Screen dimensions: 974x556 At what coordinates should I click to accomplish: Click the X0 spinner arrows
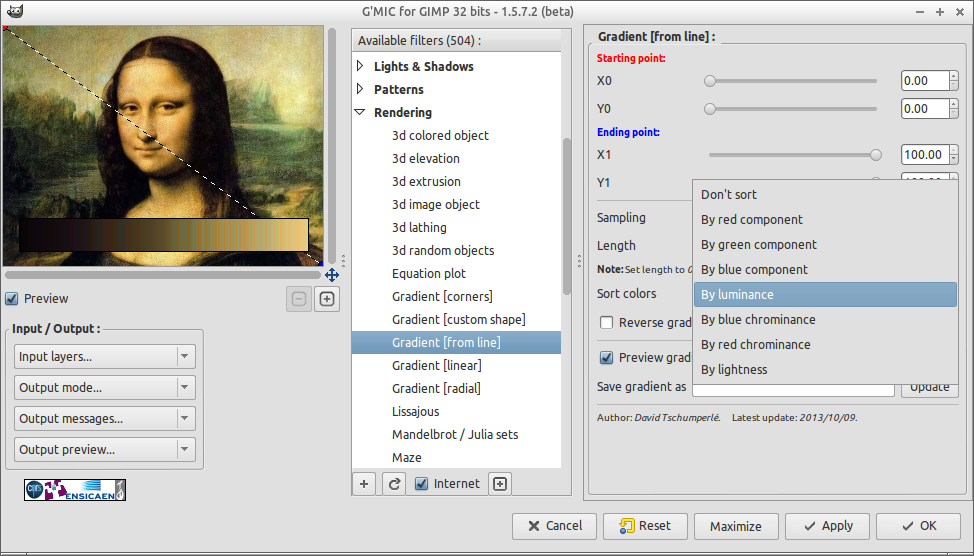[x=954, y=81]
